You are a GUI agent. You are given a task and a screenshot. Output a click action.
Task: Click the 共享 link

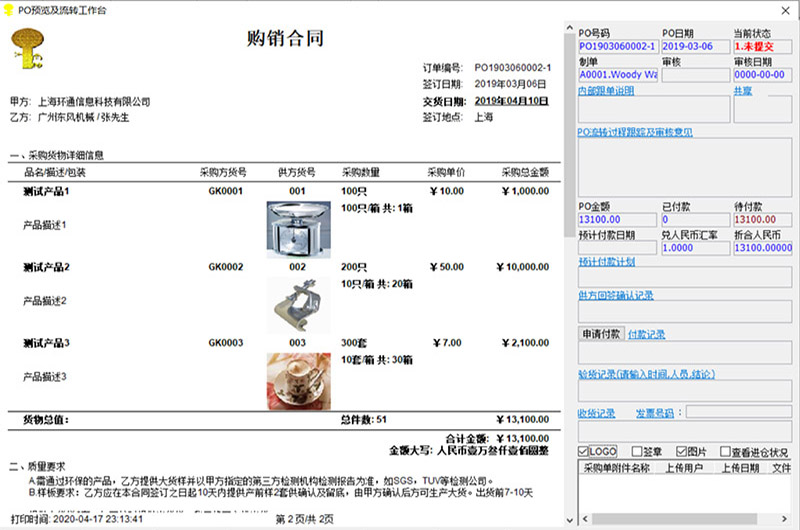coord(743,90)
